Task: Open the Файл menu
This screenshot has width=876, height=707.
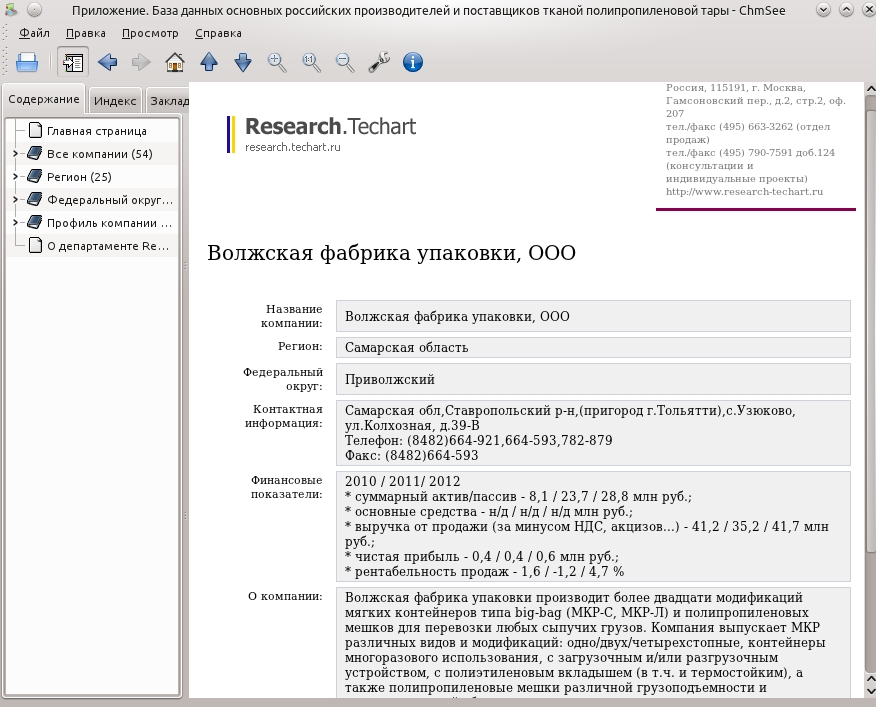Action: [34, 33]
